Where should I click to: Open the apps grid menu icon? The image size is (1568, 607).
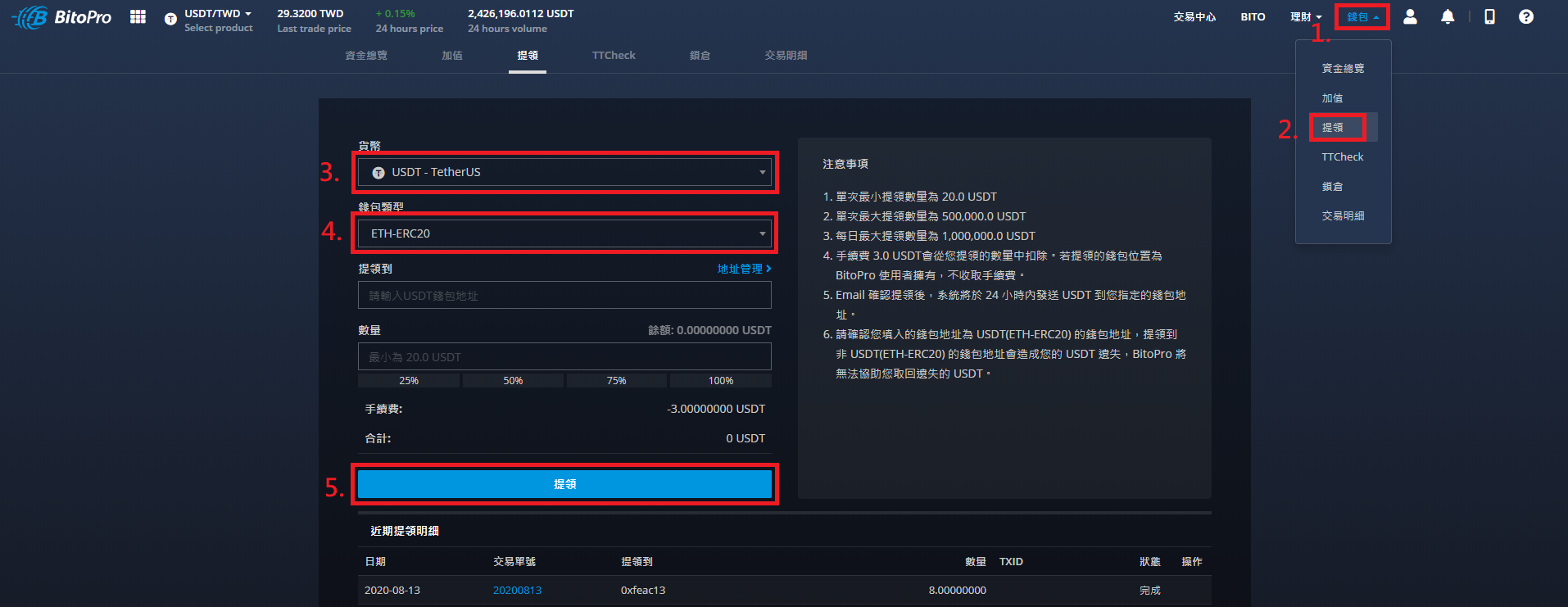point(138,17)
